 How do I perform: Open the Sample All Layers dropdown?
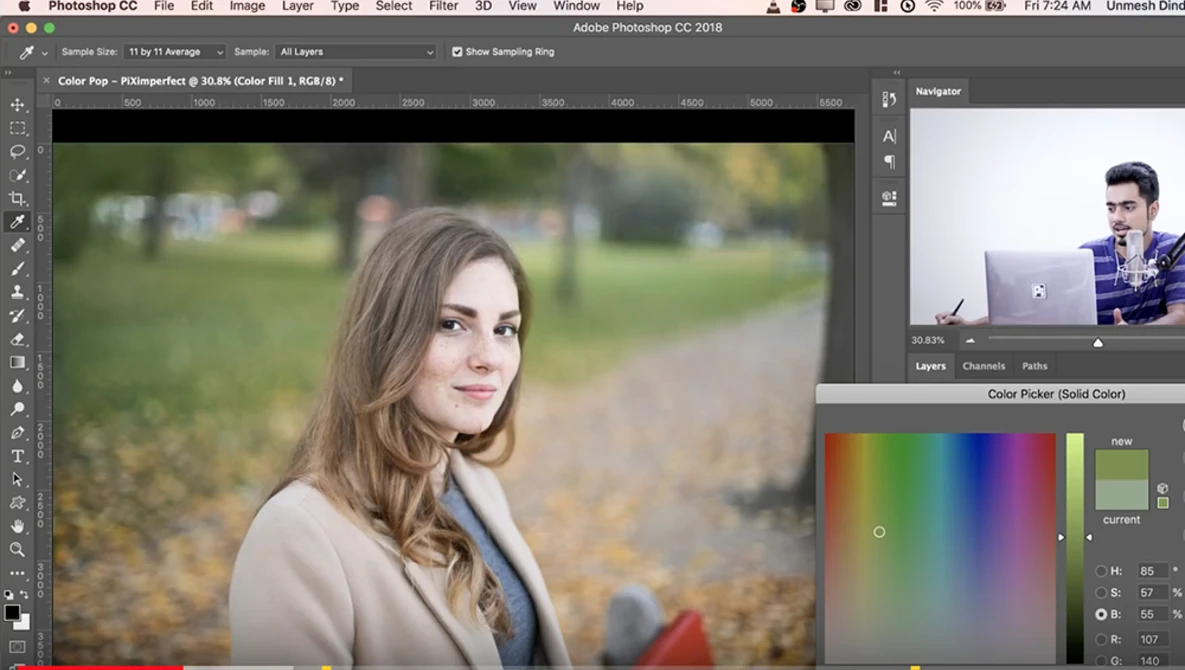356,51
